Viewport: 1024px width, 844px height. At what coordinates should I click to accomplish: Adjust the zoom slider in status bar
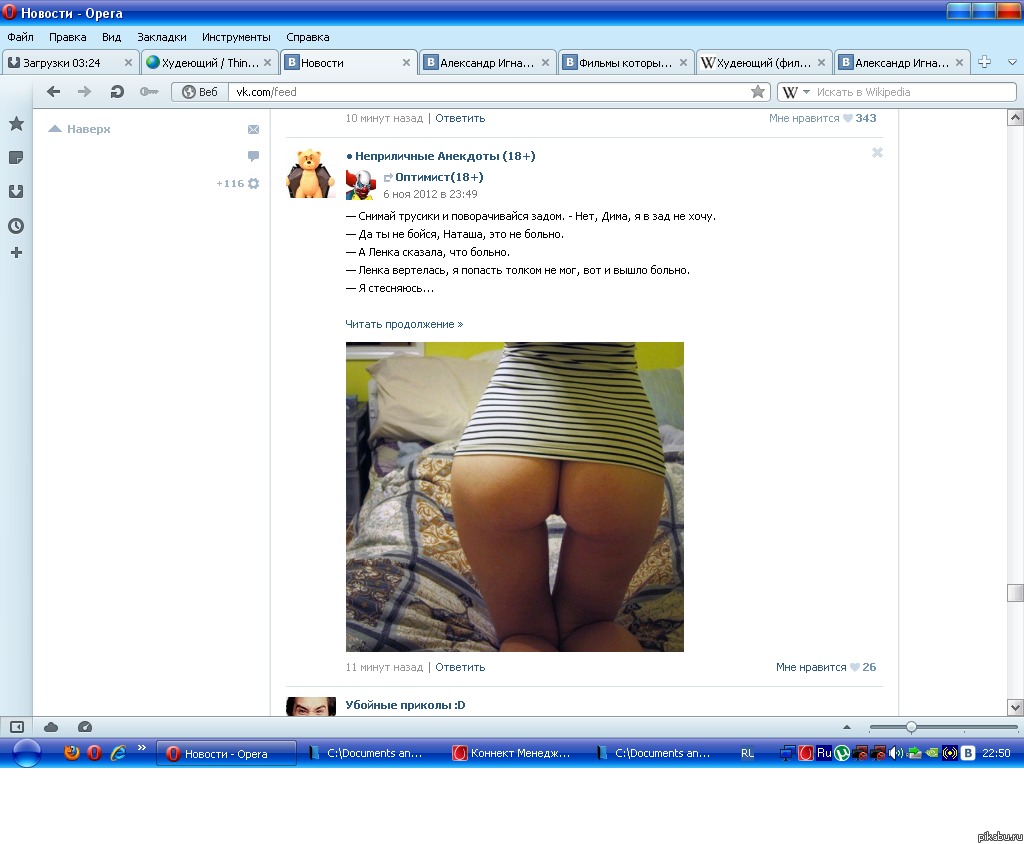pyautogui.click(x=910, y=727)
